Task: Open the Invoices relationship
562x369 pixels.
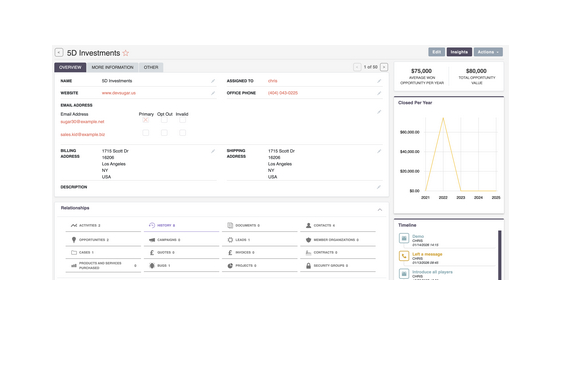Action: (259, 253)
